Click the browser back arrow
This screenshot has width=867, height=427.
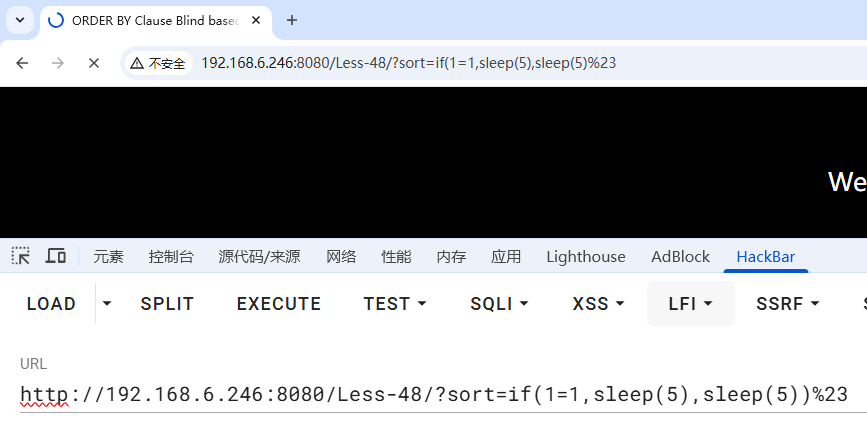[22, 63]
